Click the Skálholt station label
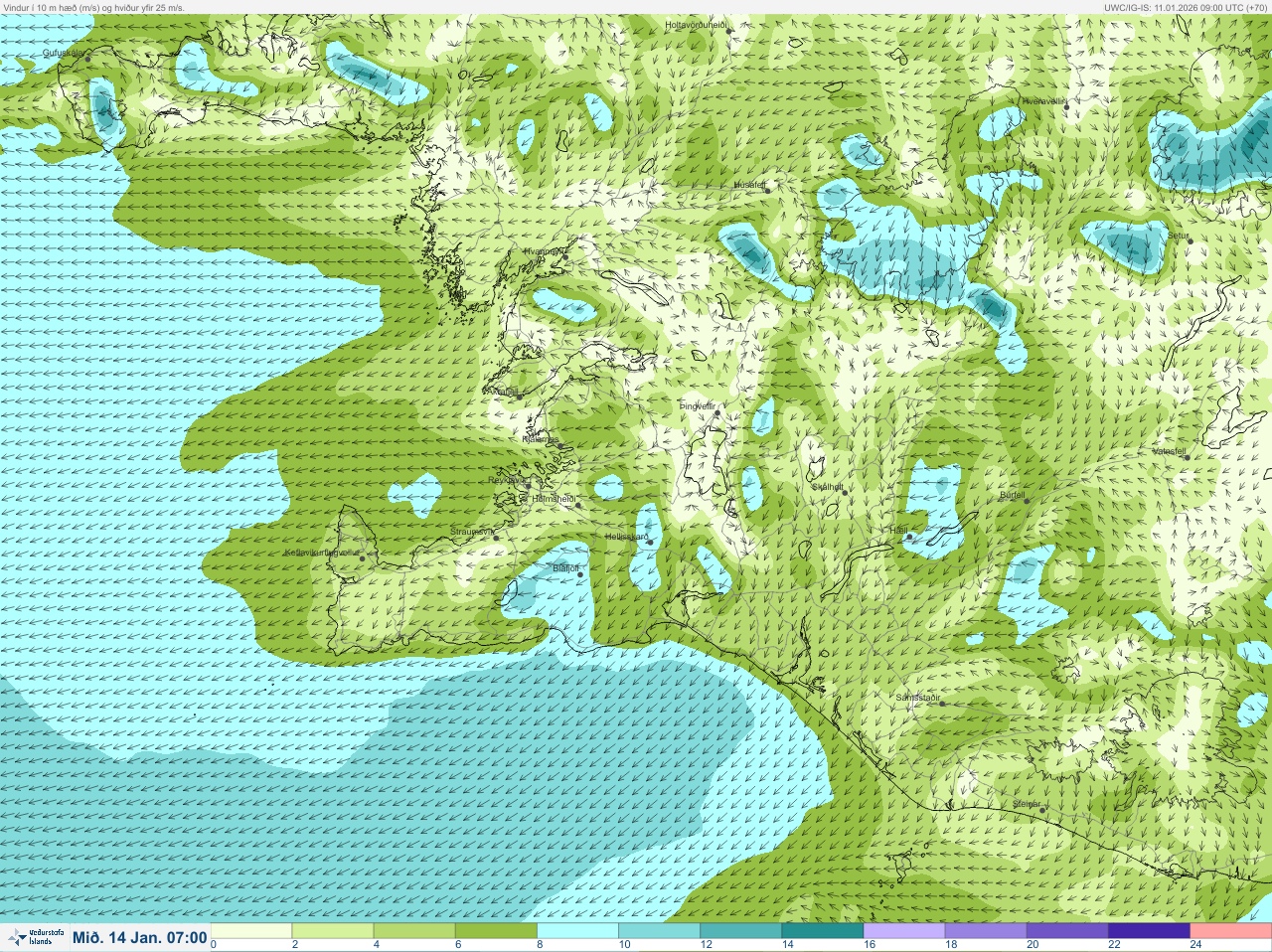This screenshot has height=952, width=1272. tap(828, 486)
